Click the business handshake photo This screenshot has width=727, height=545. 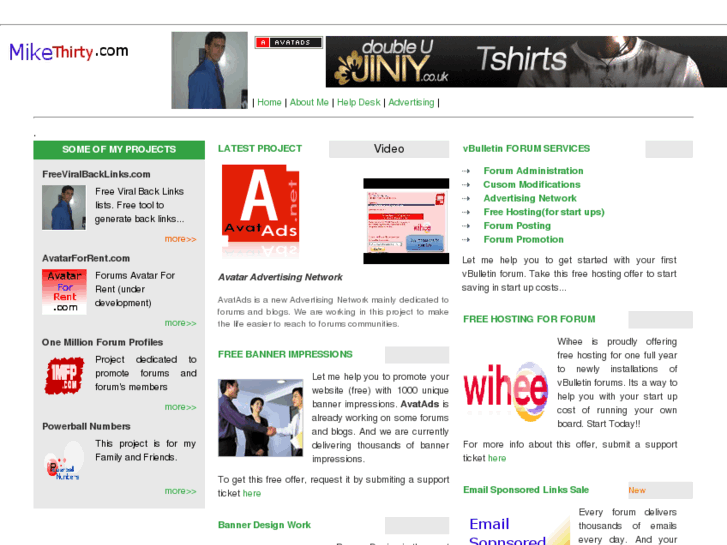(x=261, y=418)
